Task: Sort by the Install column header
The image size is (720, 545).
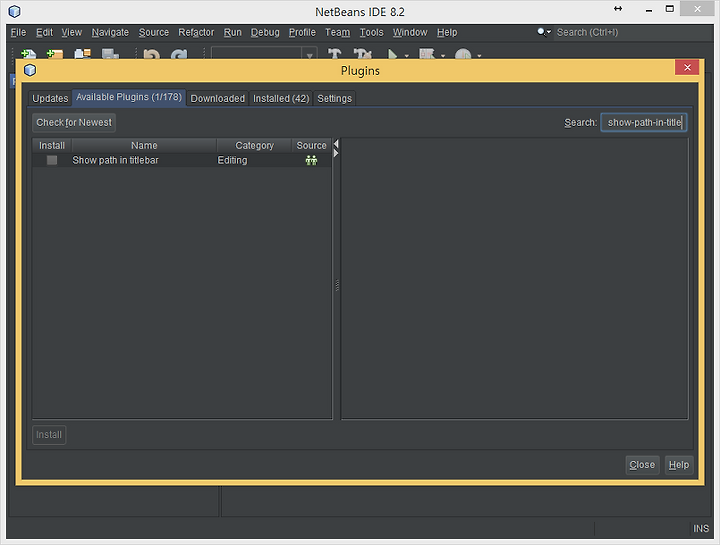Action: click(x=52, y=146)
